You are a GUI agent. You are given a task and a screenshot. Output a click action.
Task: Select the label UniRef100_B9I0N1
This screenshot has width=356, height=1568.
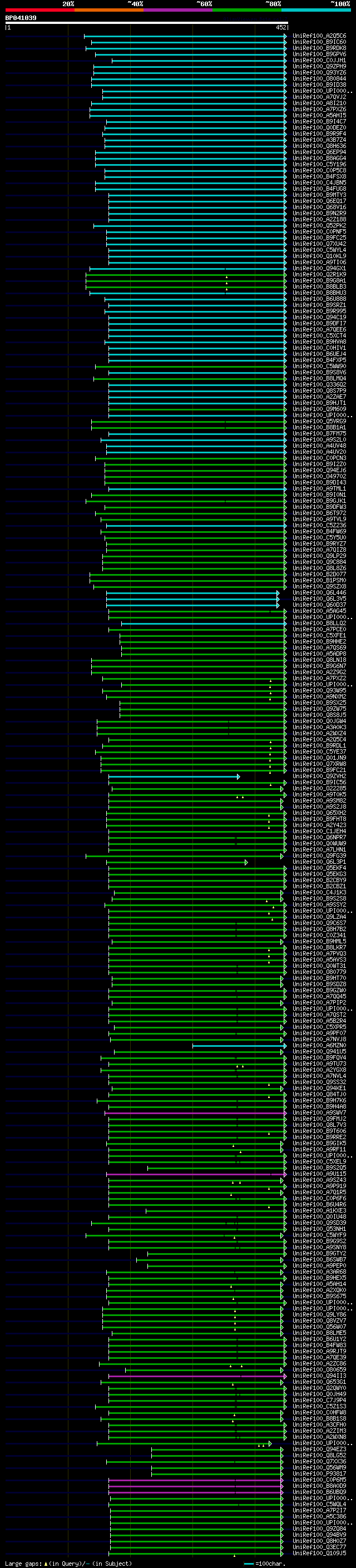tap(319, 496)
